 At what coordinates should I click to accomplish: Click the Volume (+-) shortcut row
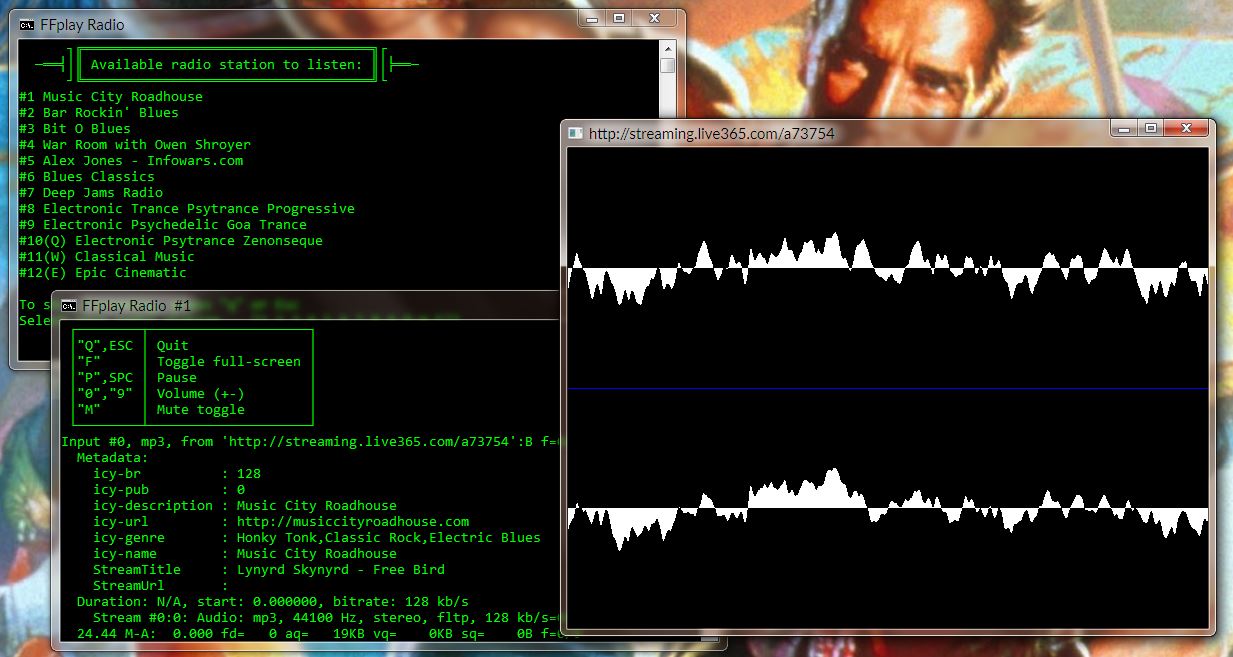(x=193, y=394)
